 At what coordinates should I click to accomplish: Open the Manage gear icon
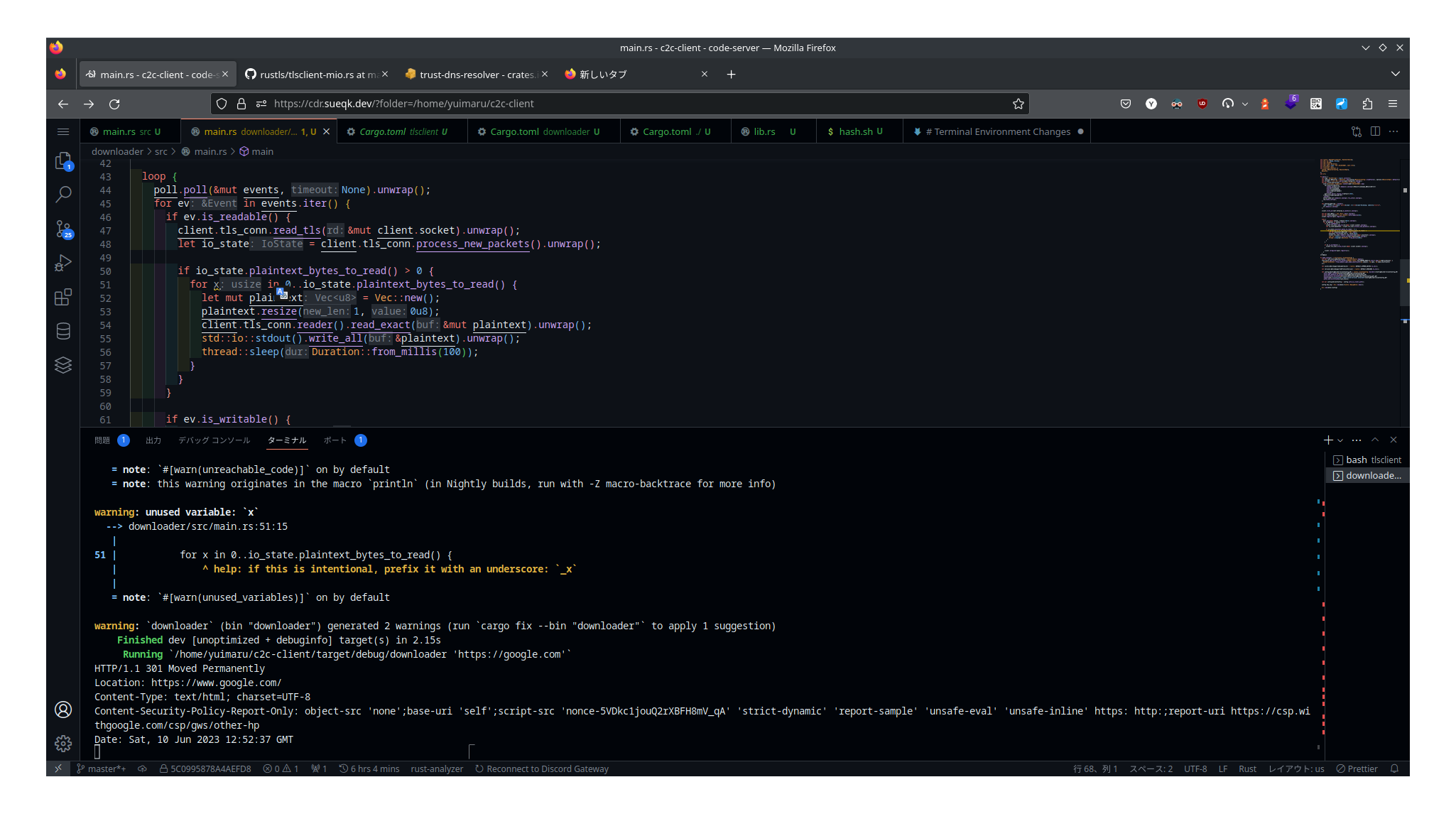(x=63, y=743)
